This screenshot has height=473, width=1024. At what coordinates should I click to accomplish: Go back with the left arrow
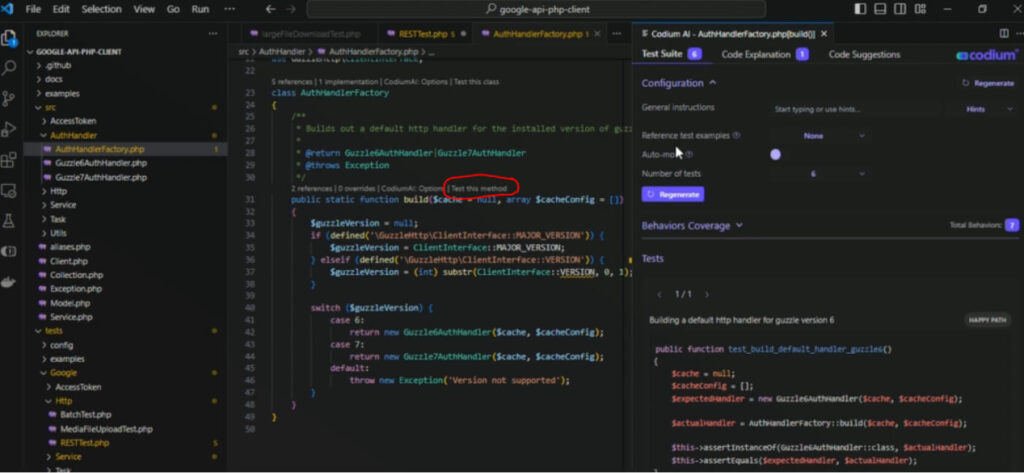pyautogui.click(x=271, y=9)
